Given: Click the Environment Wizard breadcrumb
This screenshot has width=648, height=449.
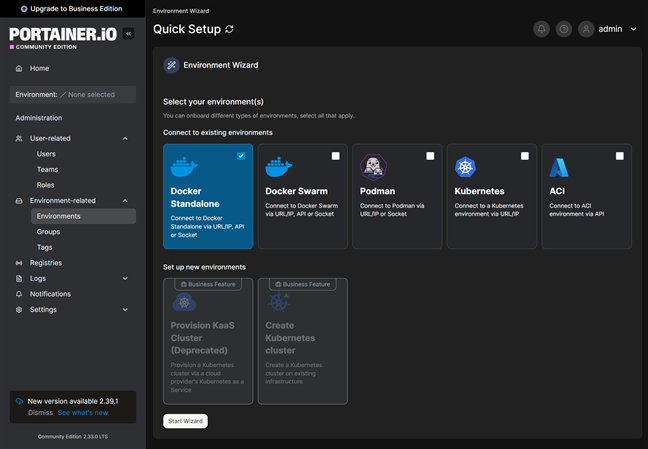Looking at the screenshot, I should pos(181,11).
